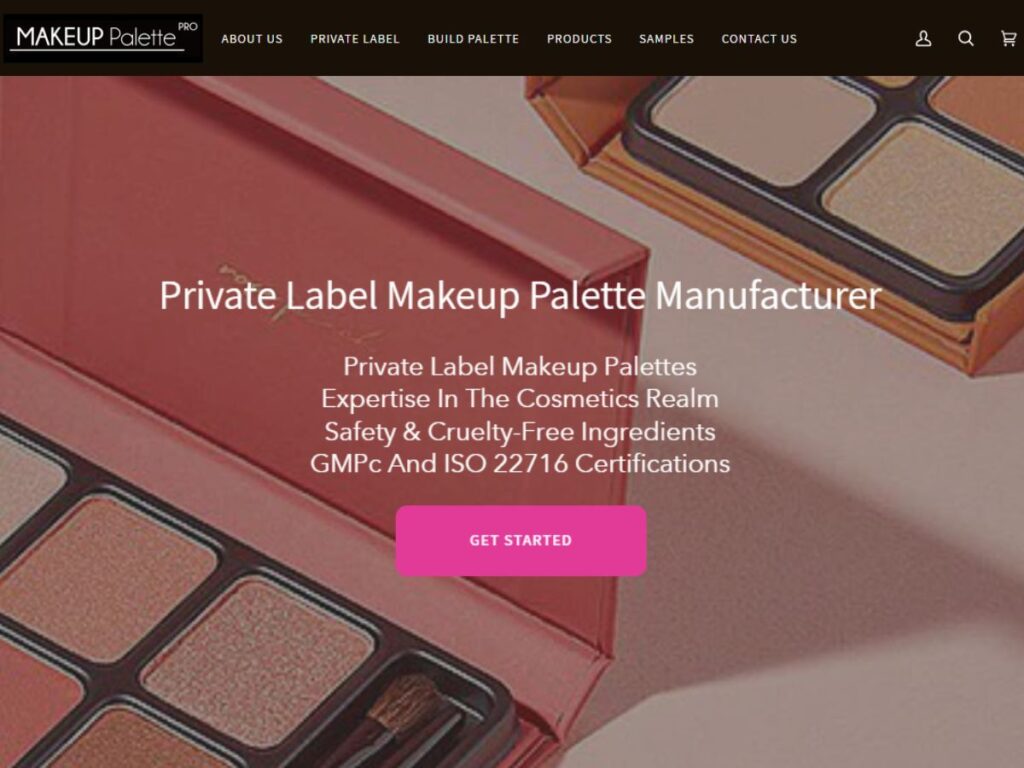Open the shopping cart icon
Image resolution: width=1024 pixels, height=768 pixels.
(1009, 39)
